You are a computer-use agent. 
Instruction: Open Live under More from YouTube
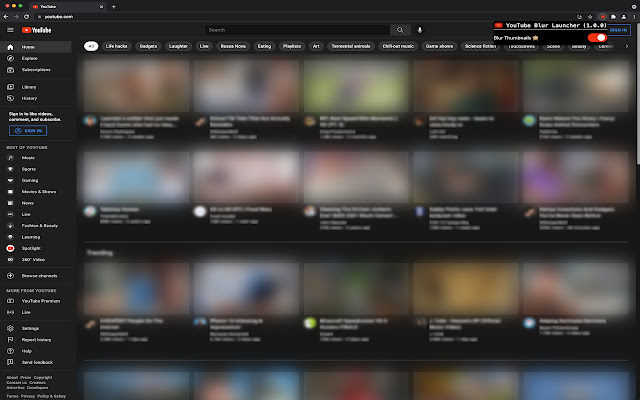click(x=36, y=312)
